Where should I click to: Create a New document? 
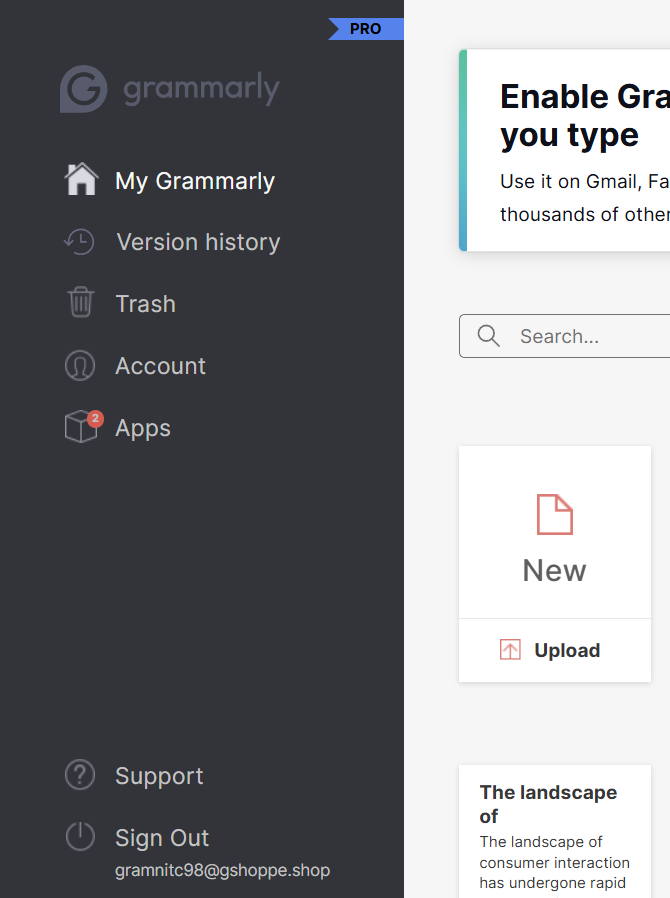[555, 532]
